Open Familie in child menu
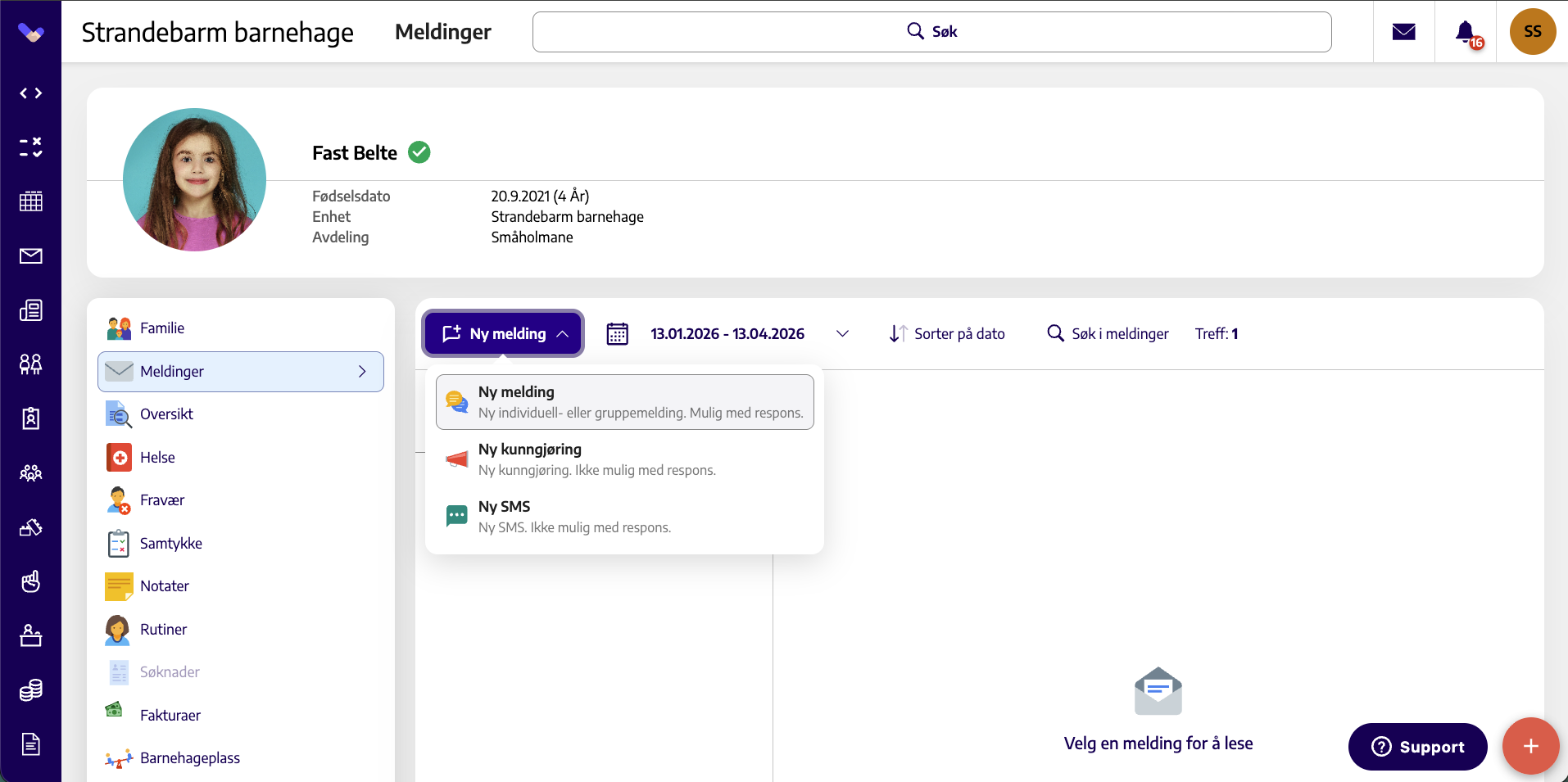The height and width of the screenshot is (782, 1568). 241,328
